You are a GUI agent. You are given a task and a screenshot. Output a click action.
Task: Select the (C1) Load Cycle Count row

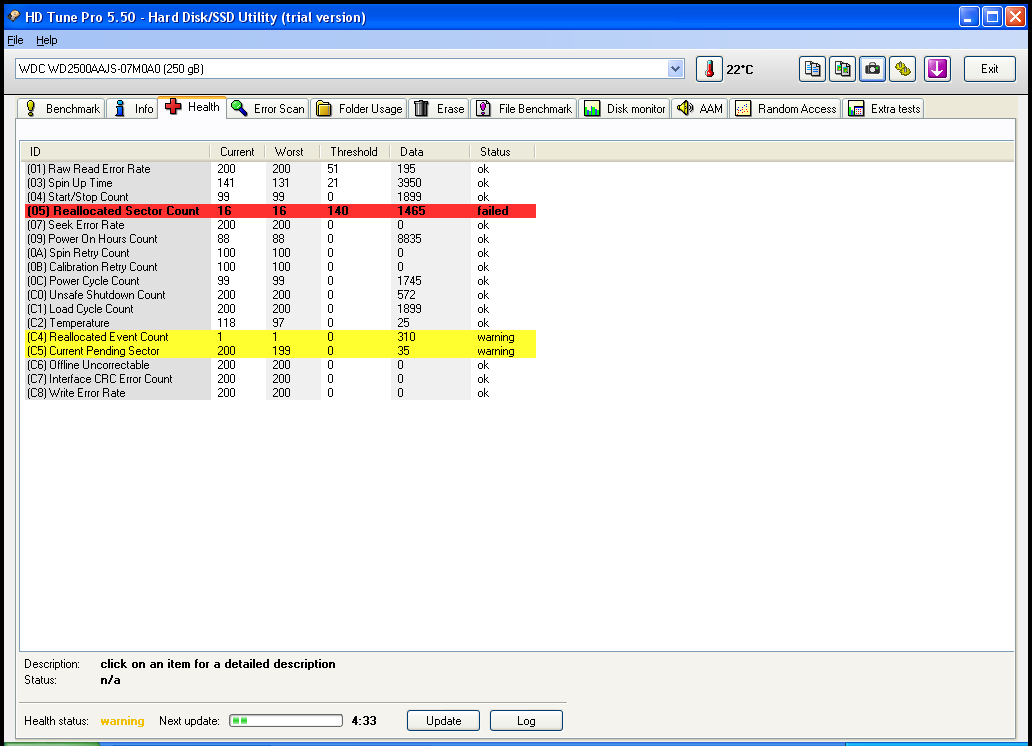tap(280, 309)
